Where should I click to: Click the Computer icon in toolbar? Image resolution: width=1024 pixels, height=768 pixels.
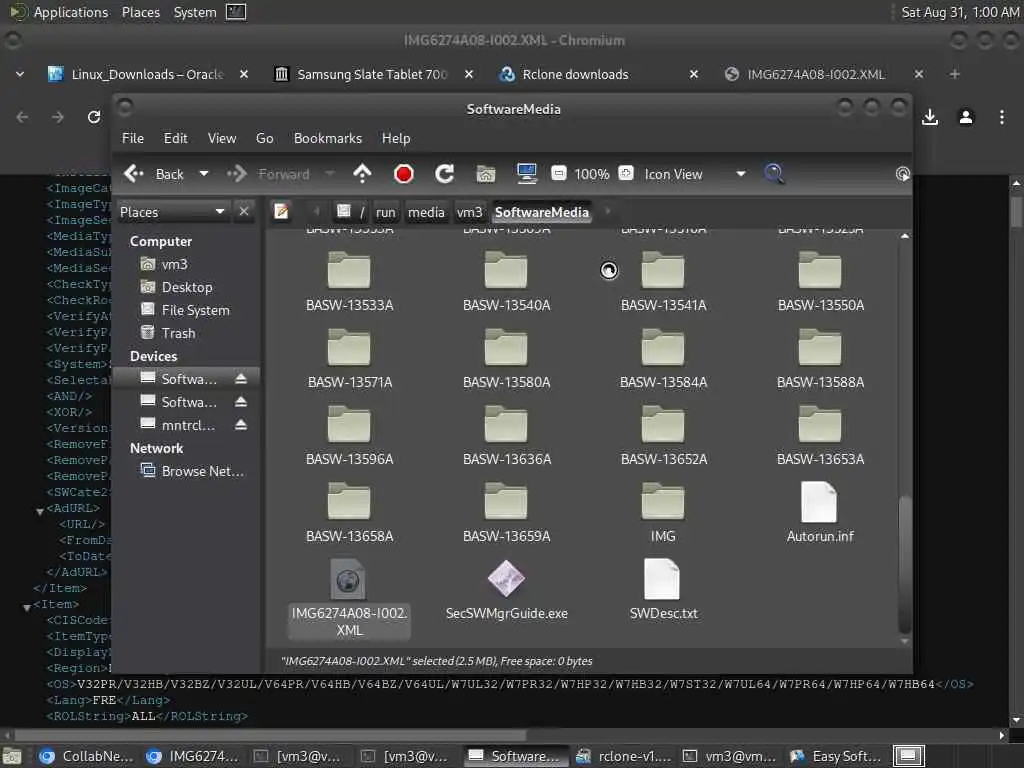527,174
